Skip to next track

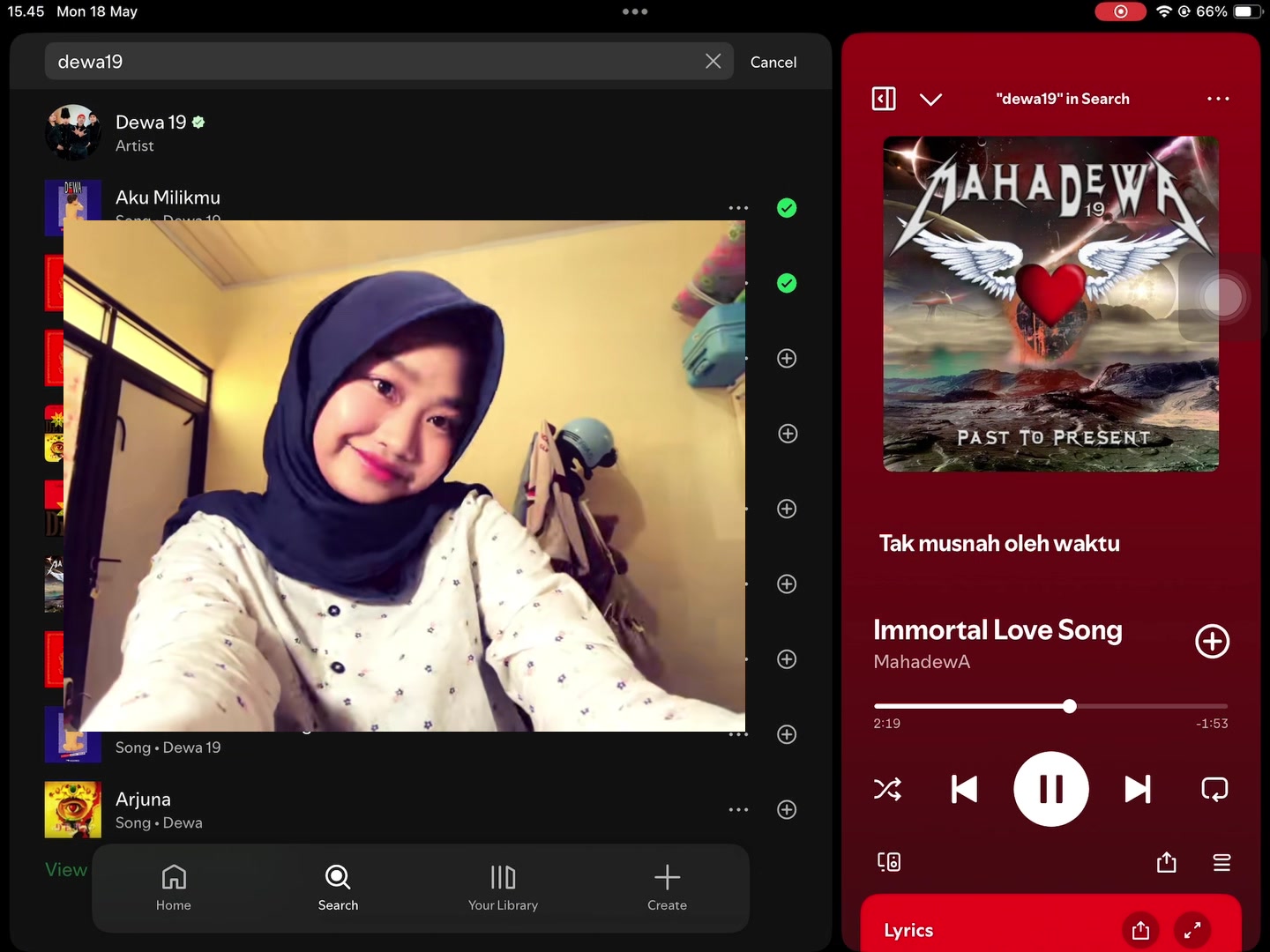(1138, 789)
